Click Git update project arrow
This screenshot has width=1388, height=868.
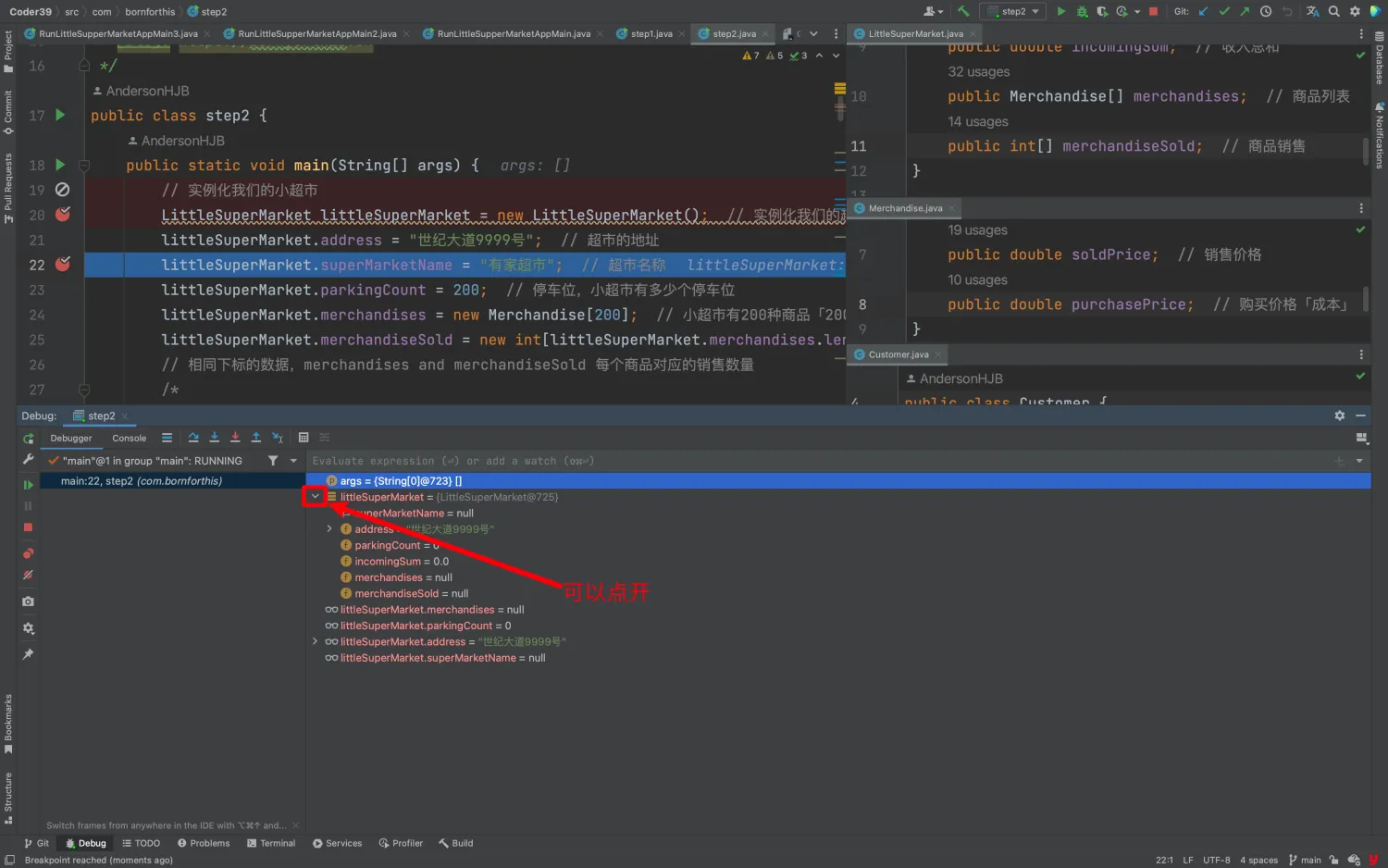click(x=1203, y=11)
